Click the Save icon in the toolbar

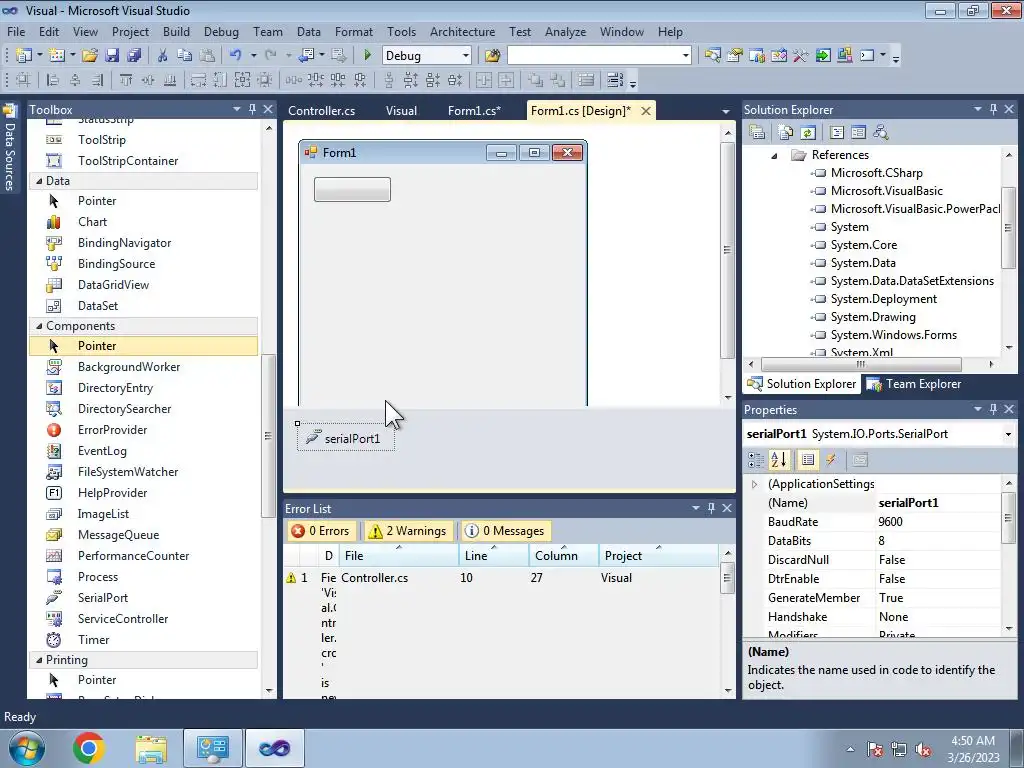(112, 56)
